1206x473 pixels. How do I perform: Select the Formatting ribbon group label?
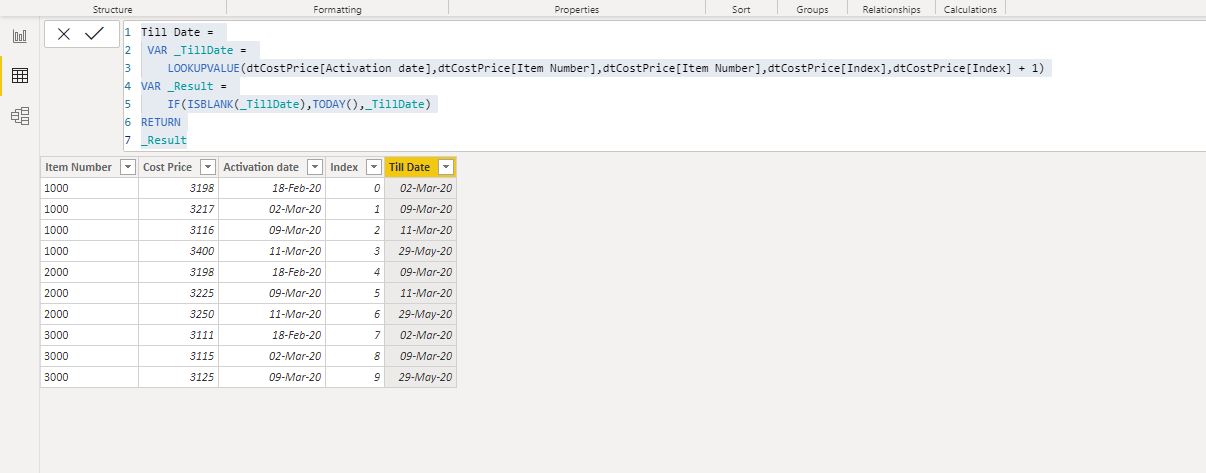(338, 9)
